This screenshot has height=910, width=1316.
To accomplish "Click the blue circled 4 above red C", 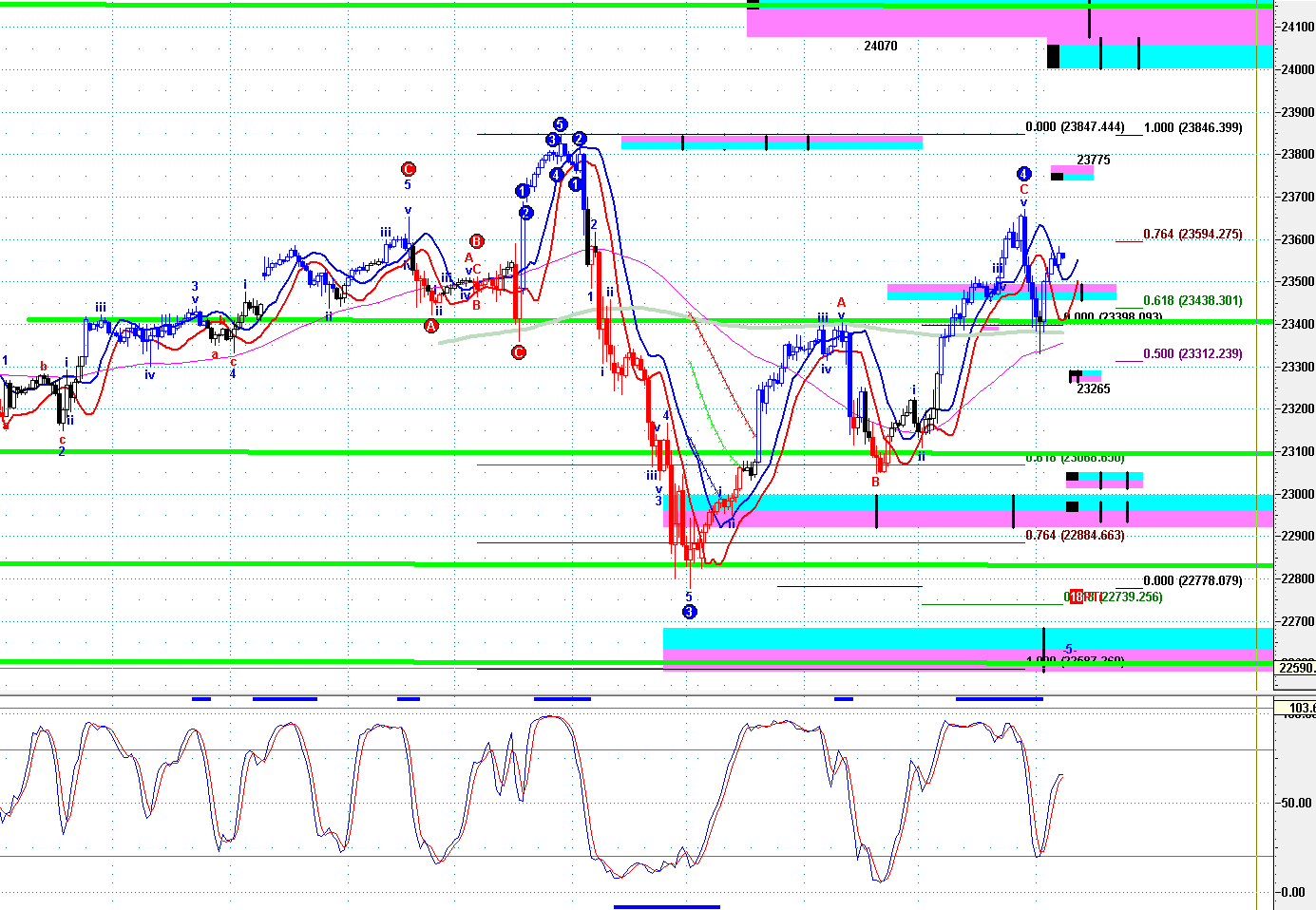I will tap(1023, 174).
